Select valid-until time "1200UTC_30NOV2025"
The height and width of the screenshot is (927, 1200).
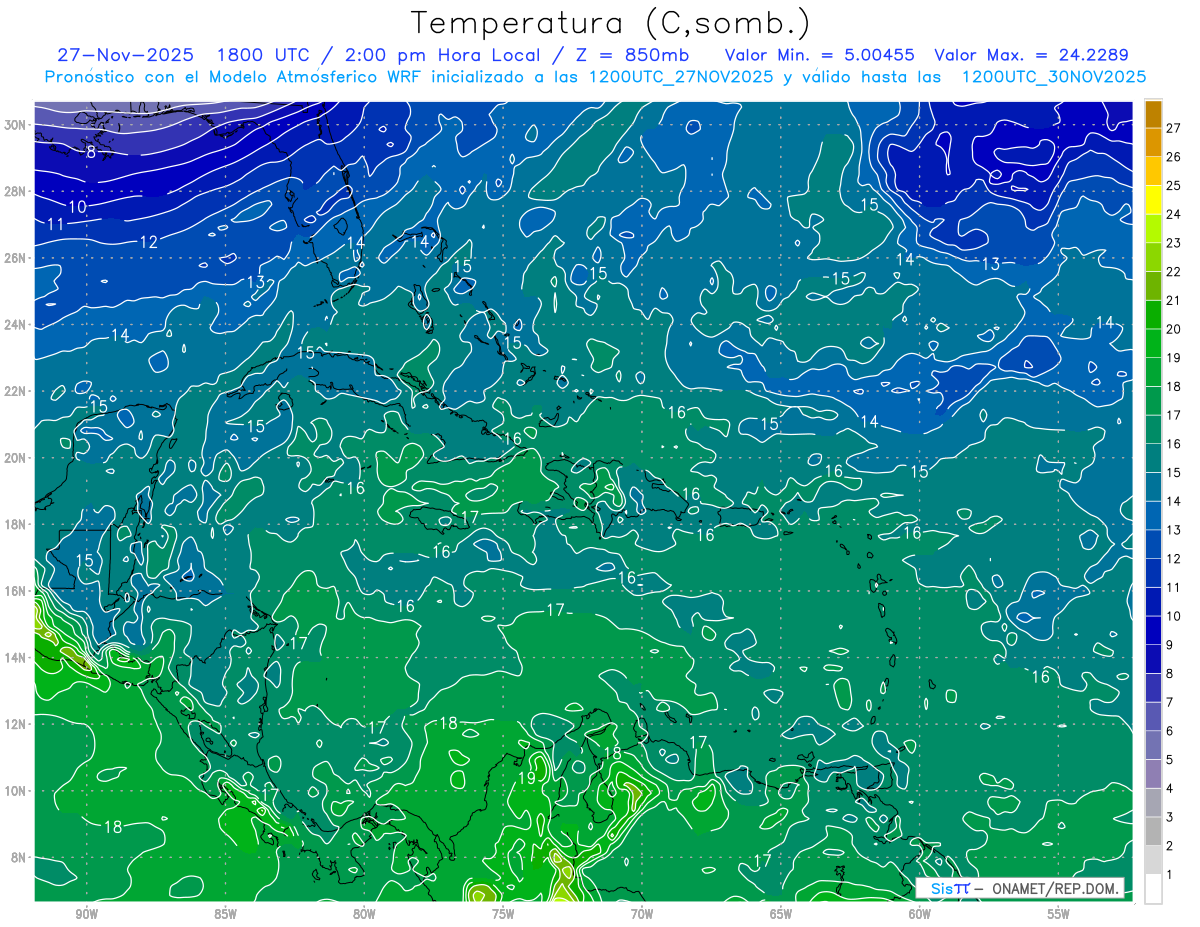[1054, 77]
